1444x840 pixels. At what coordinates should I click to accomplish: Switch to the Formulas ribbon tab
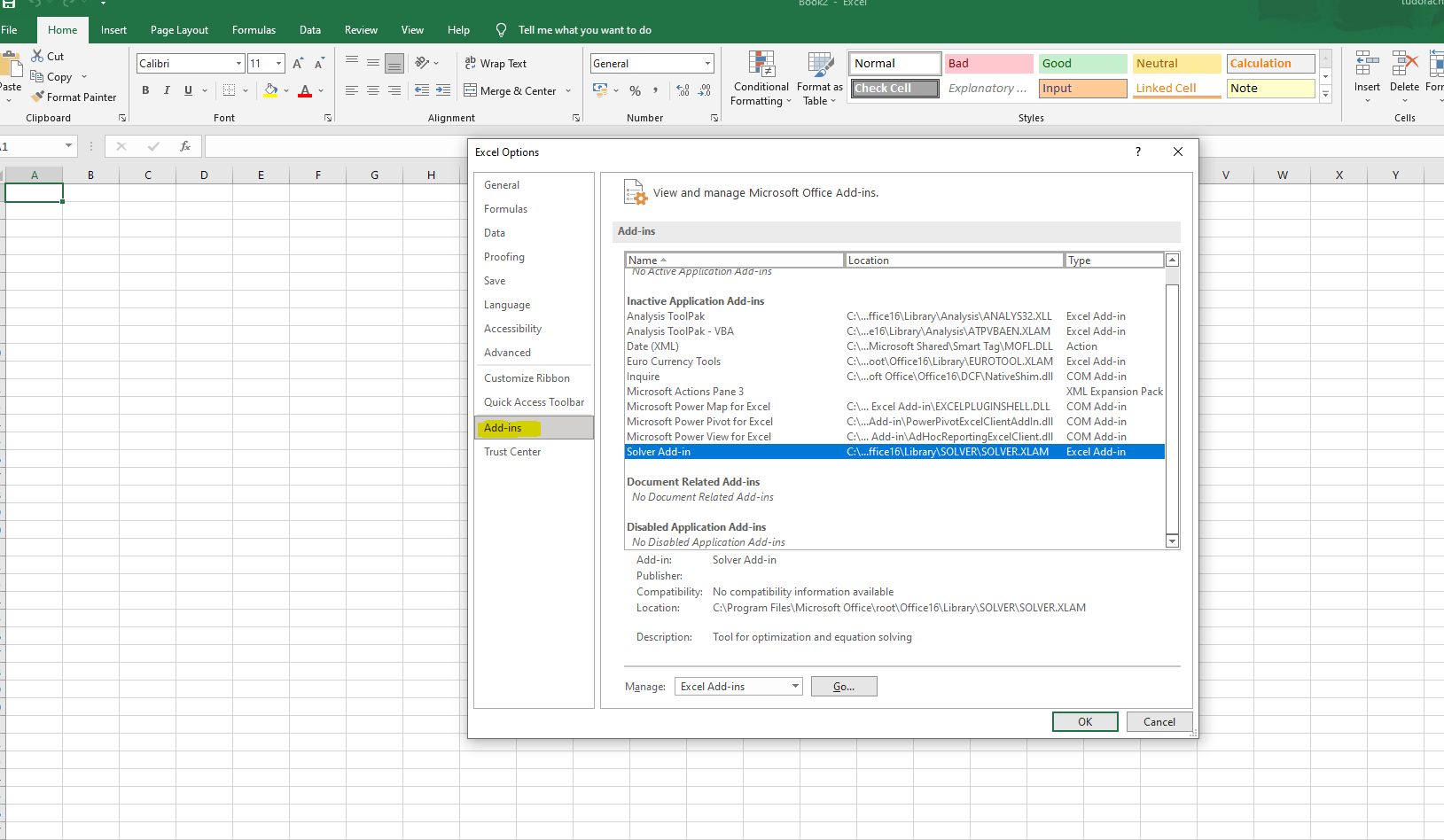[254, 29]
